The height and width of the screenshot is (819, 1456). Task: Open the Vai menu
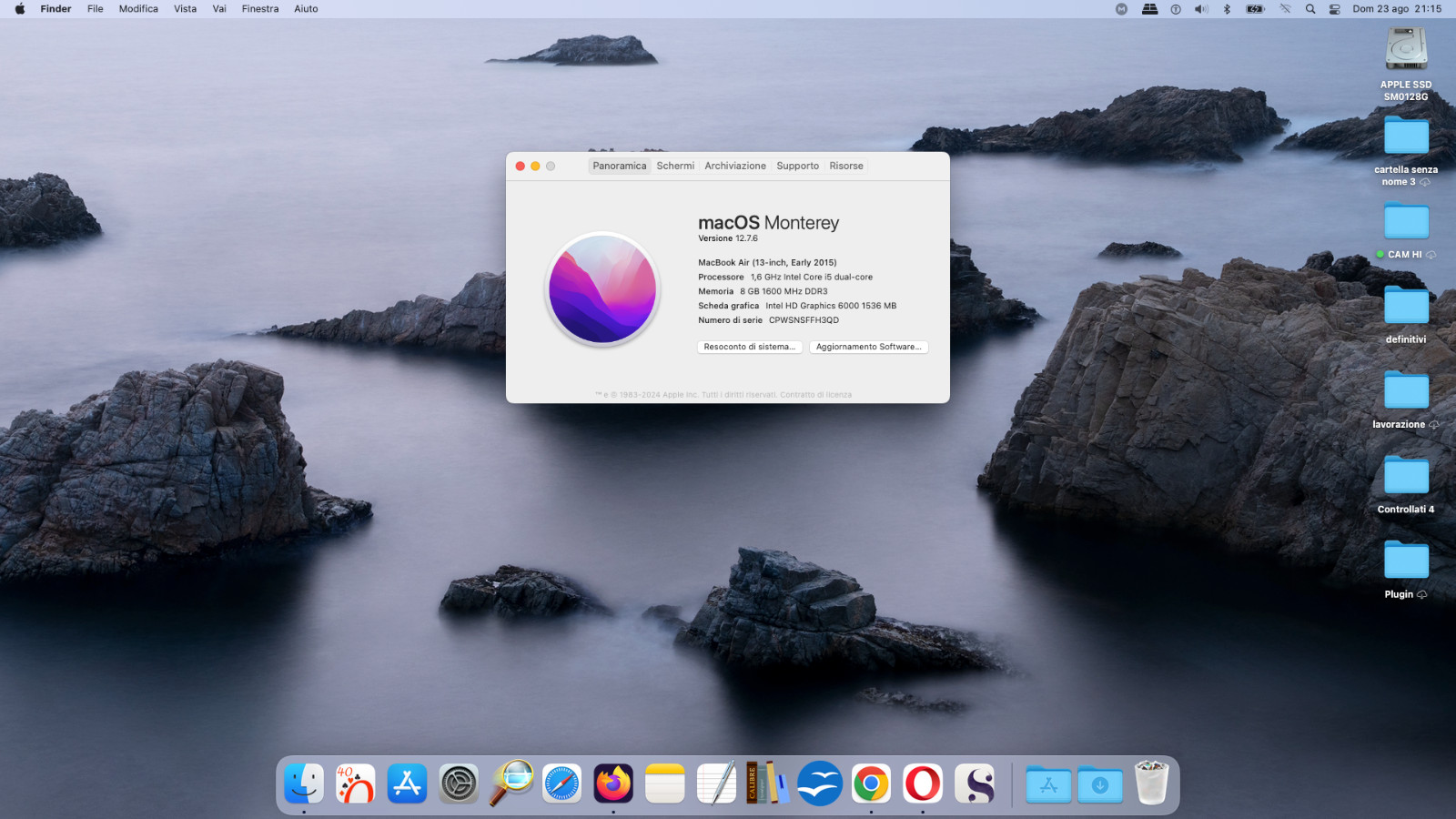click(x=219, y=9)
